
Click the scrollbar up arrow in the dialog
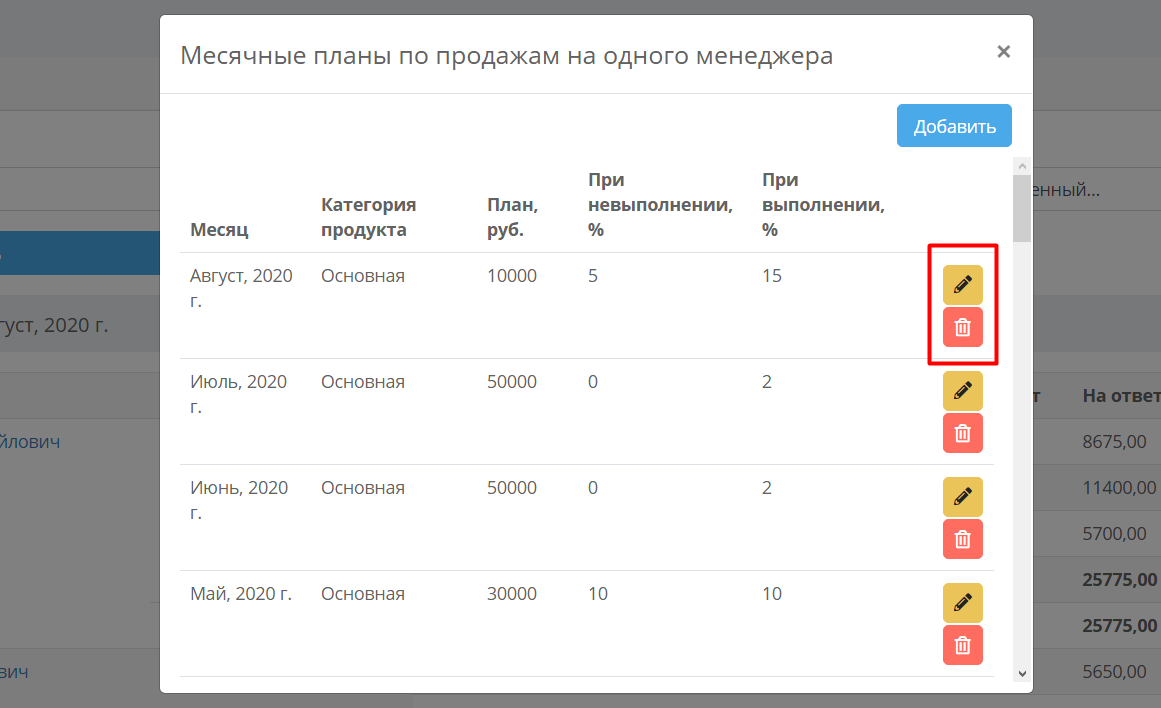pyautogui.click(x=1022, y=166)
